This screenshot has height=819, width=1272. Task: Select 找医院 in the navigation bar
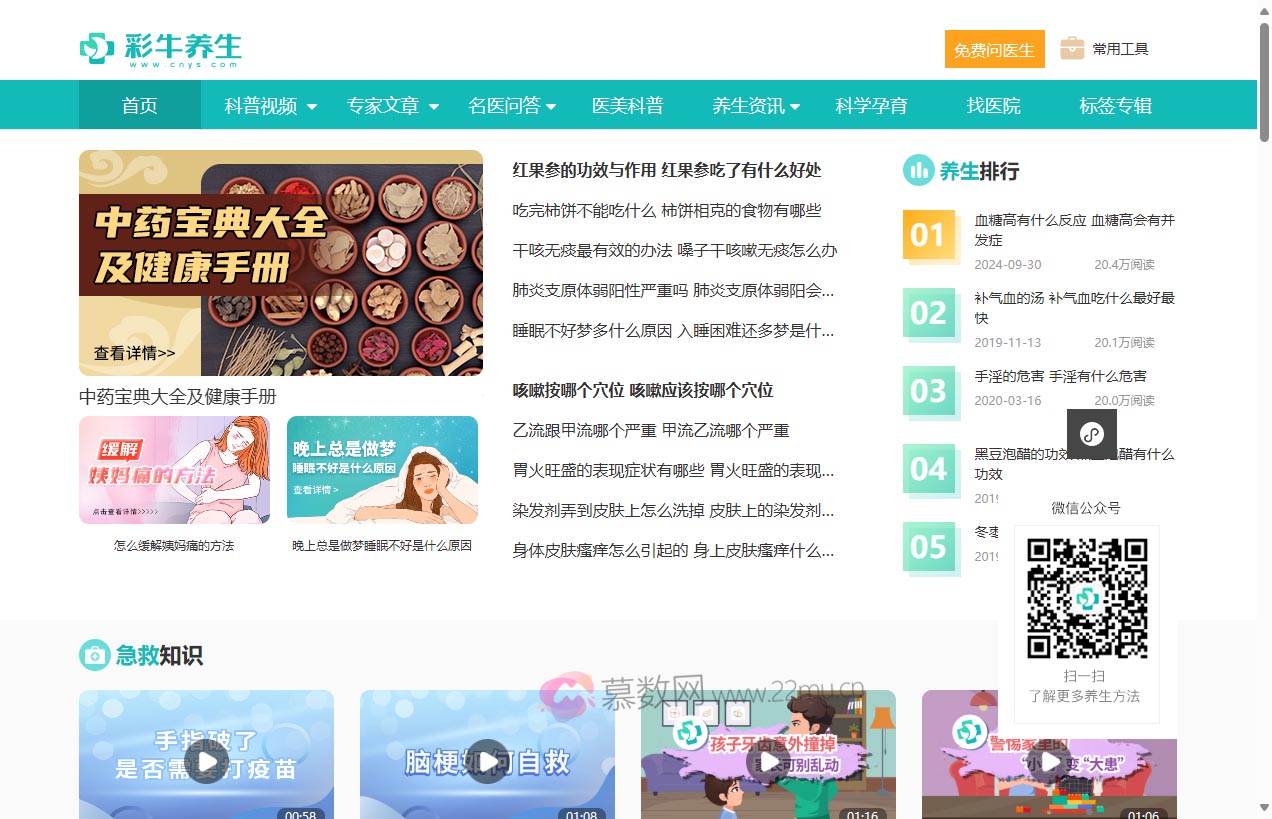coord(993,104)
